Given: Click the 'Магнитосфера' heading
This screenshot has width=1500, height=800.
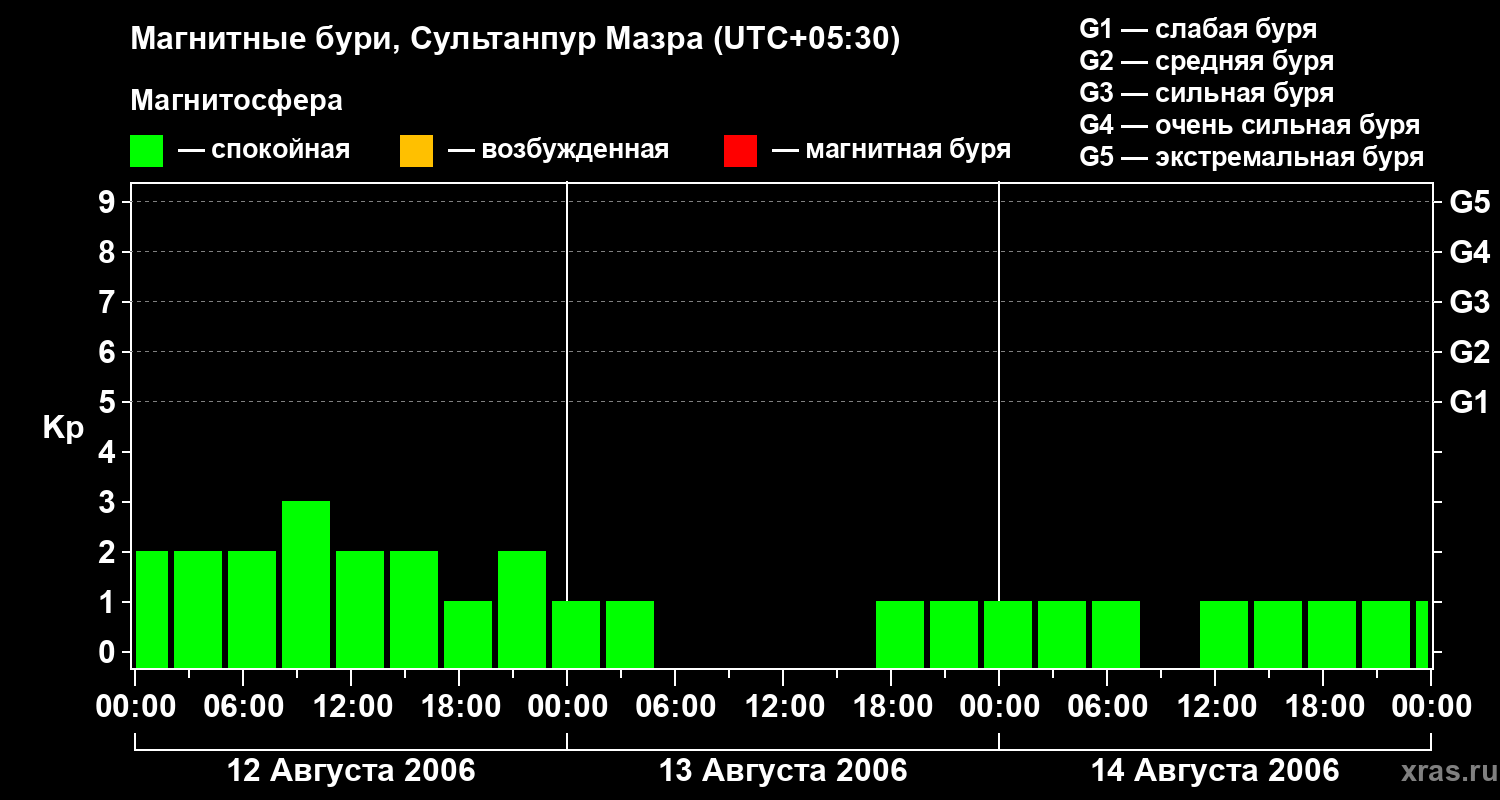Looking at the screenshot, I should pyautogui.click(x=236, y=101).
